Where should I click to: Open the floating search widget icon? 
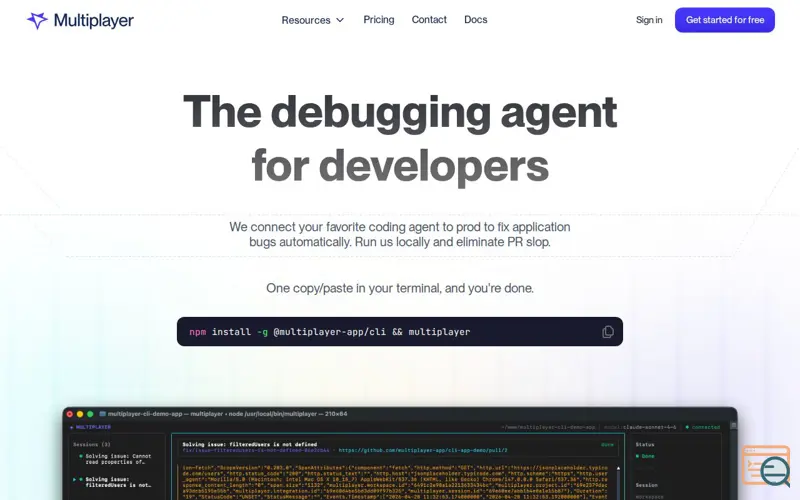click(766, 466)
